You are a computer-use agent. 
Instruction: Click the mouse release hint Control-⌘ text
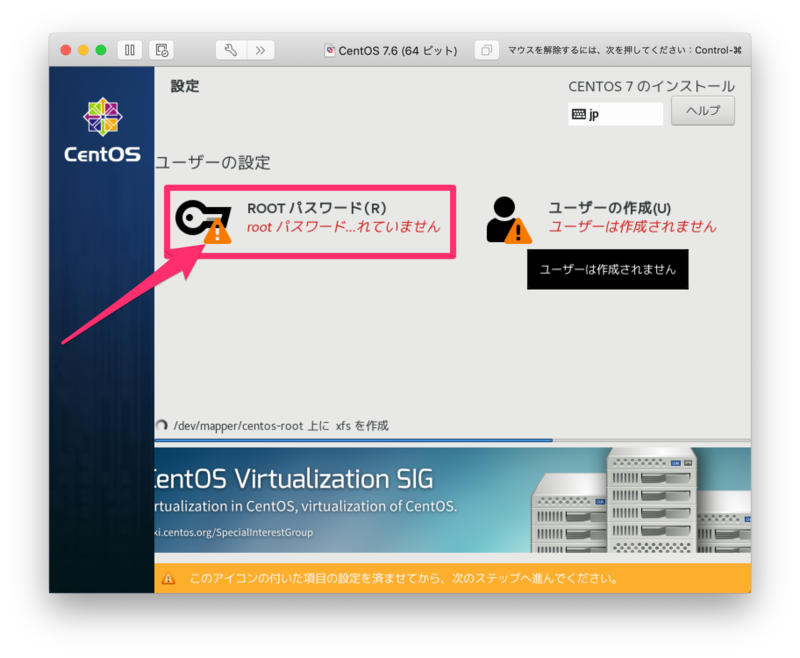tap(624, 50)
